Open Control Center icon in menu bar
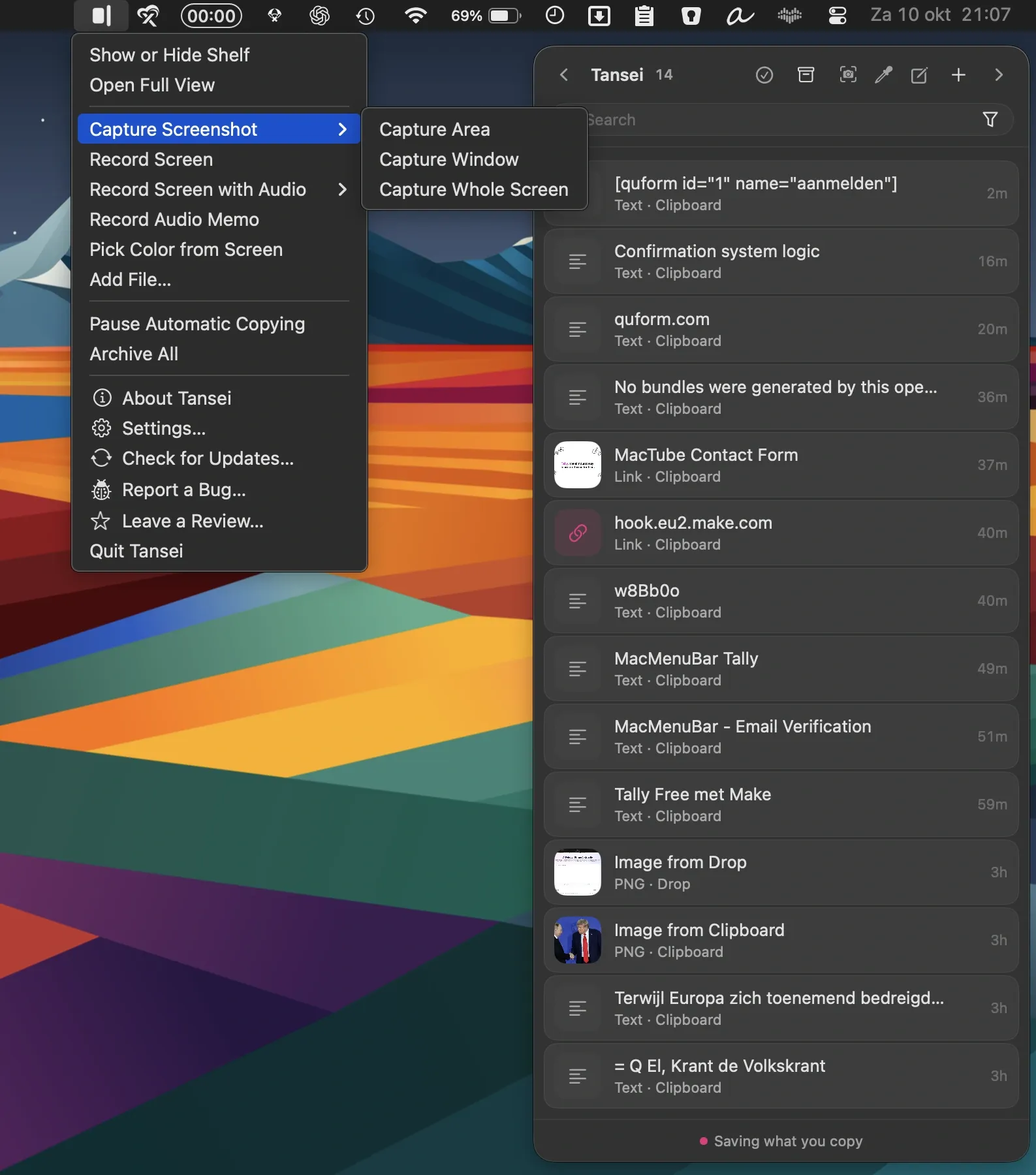 click(838, 15)
